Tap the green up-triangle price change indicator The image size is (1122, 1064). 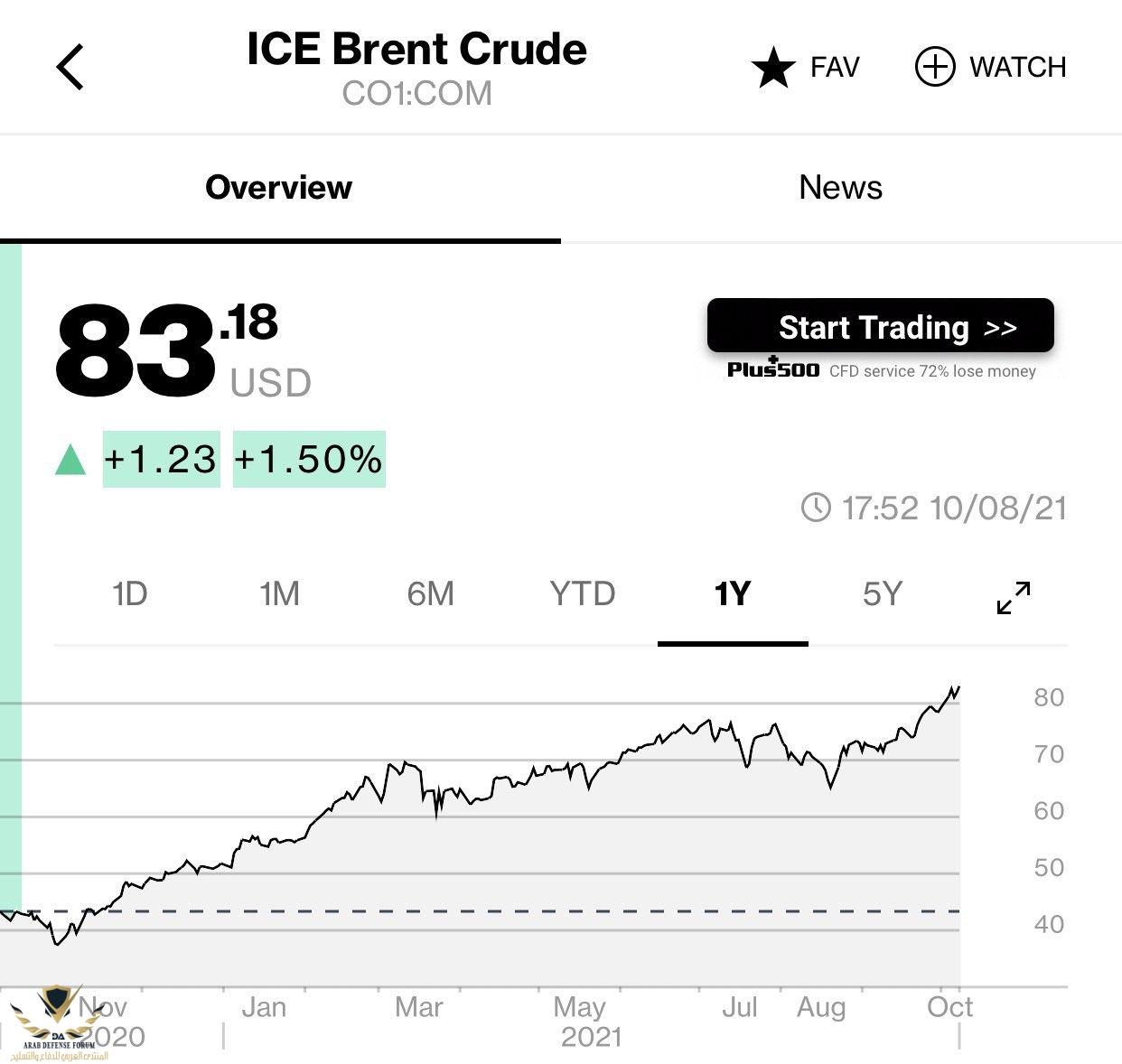coord(70,459)
